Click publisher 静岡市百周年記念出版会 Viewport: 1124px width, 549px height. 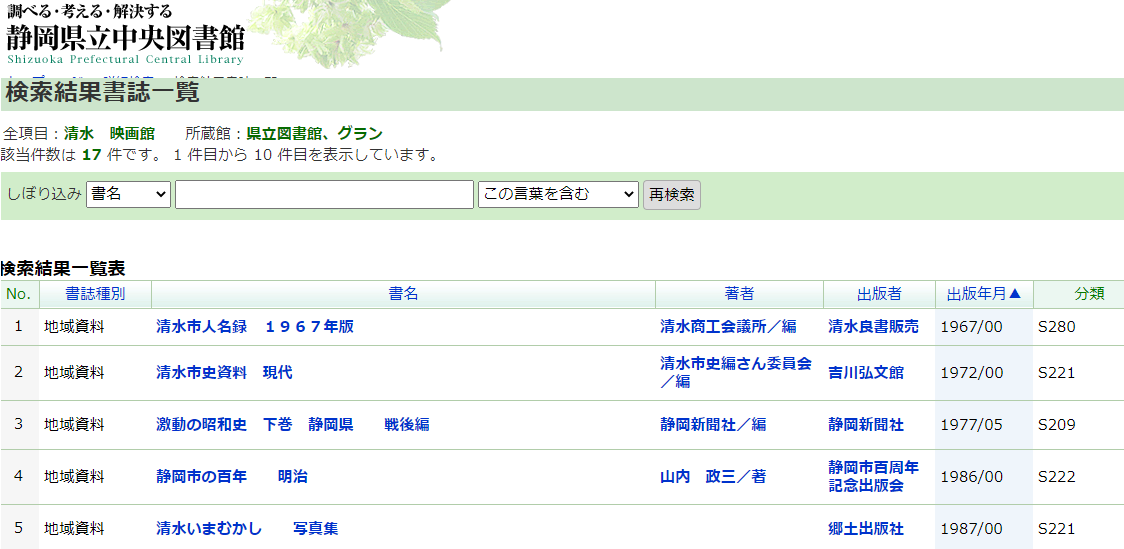click(873, 477)
